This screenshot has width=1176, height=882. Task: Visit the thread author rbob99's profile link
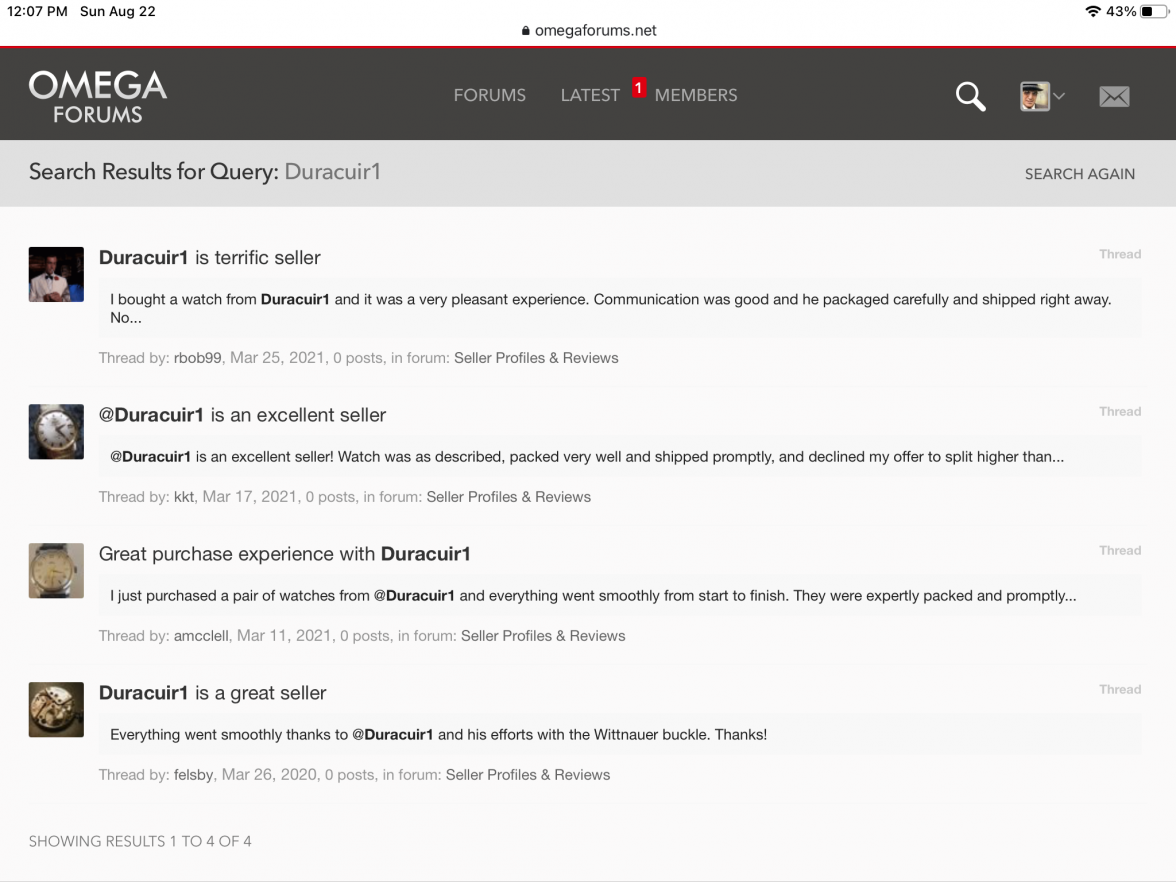pyautogui.click(x=197, y=358)
